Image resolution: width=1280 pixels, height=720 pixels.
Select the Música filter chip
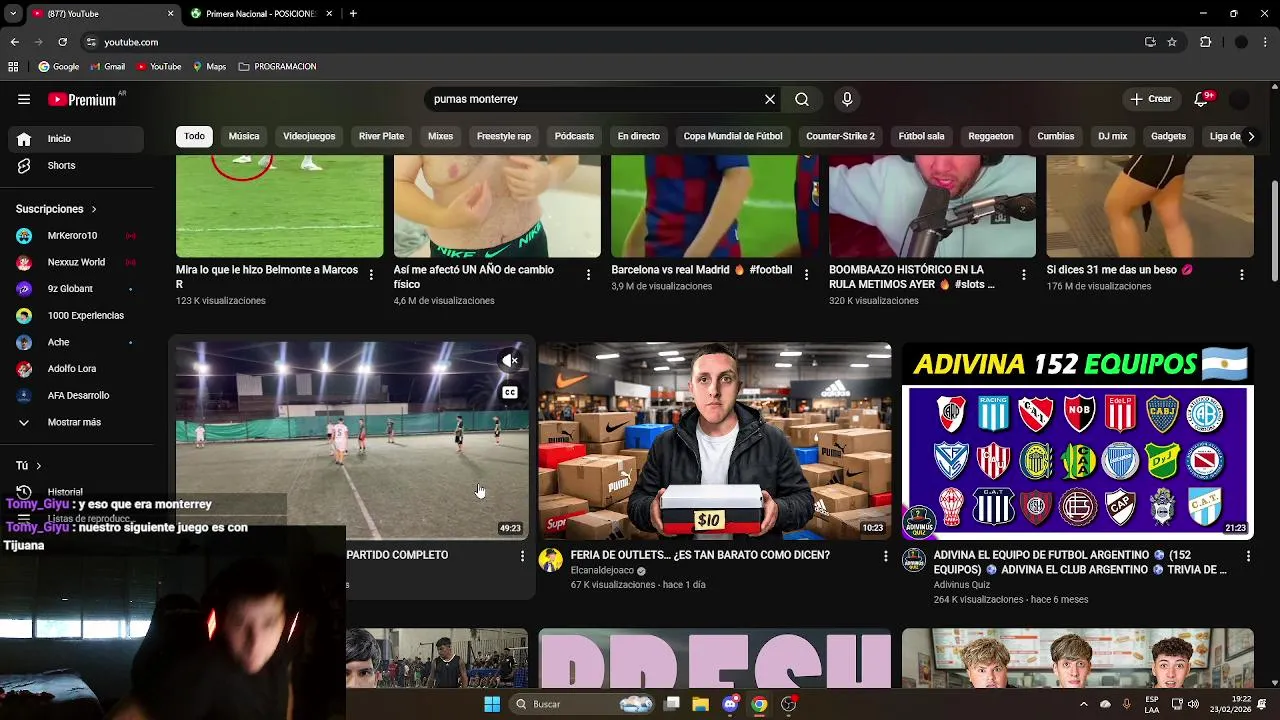(244, 136)
